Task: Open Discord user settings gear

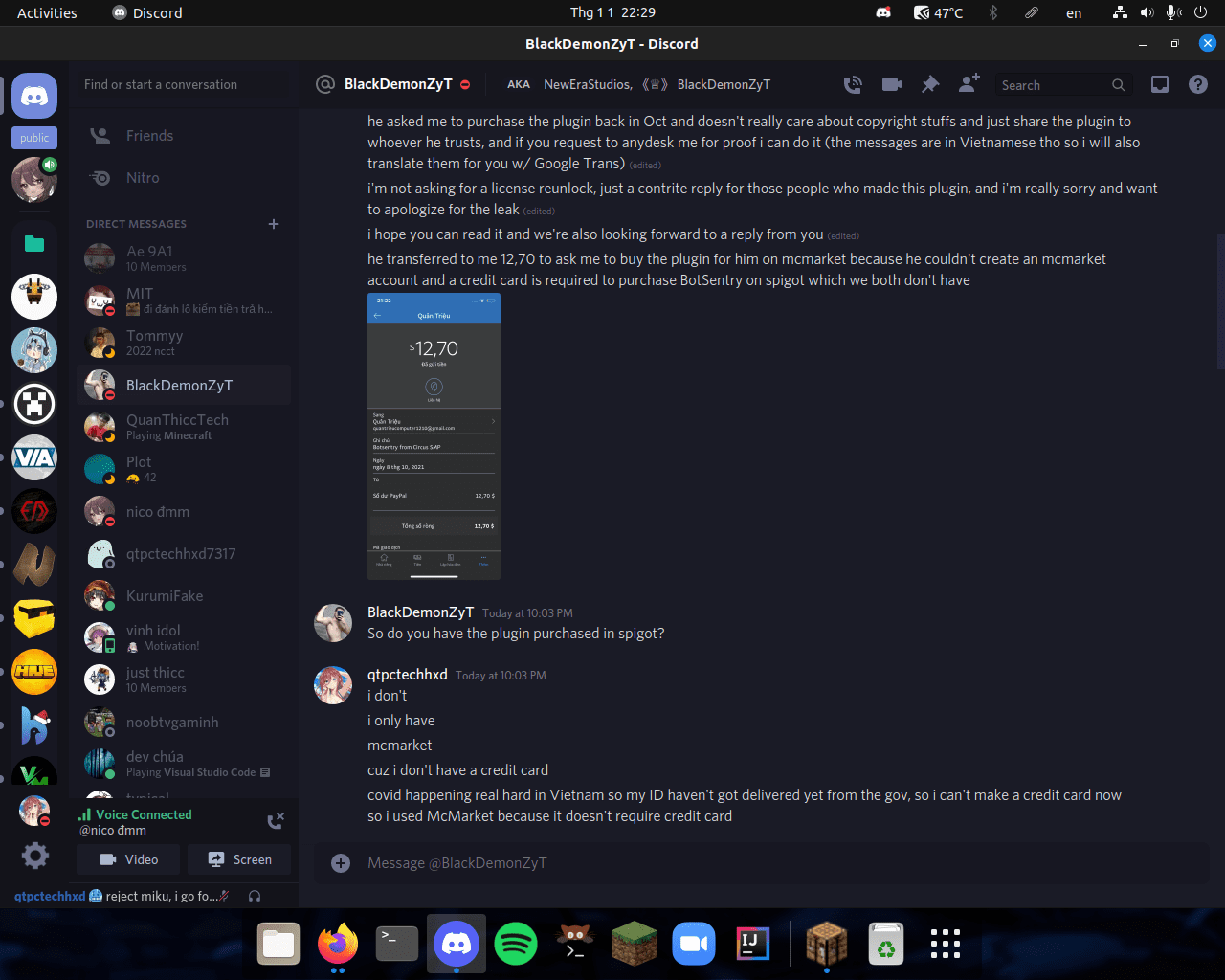Action: click(x=34, y=856)
